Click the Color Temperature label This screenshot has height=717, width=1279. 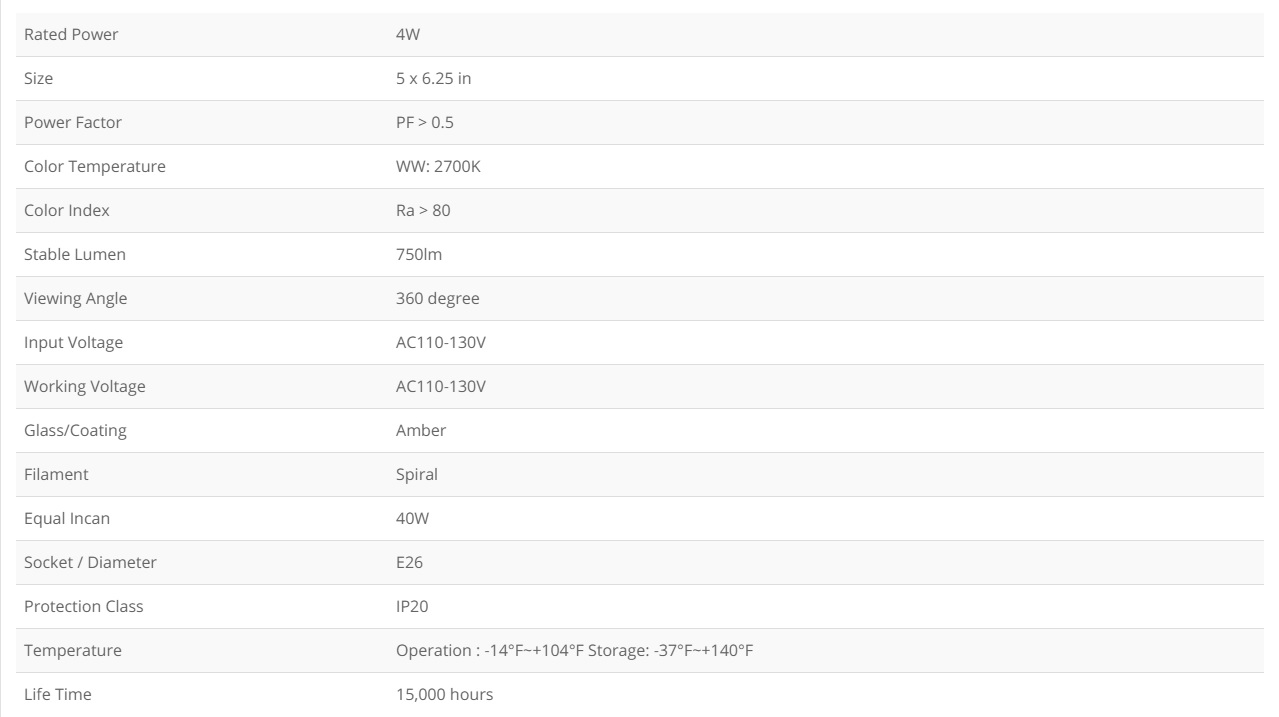(x=95, y=167)
